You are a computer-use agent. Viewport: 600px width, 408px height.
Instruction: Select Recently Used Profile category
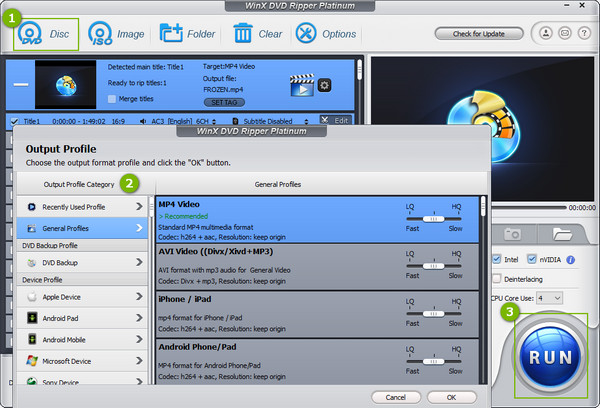click(82, 207)
